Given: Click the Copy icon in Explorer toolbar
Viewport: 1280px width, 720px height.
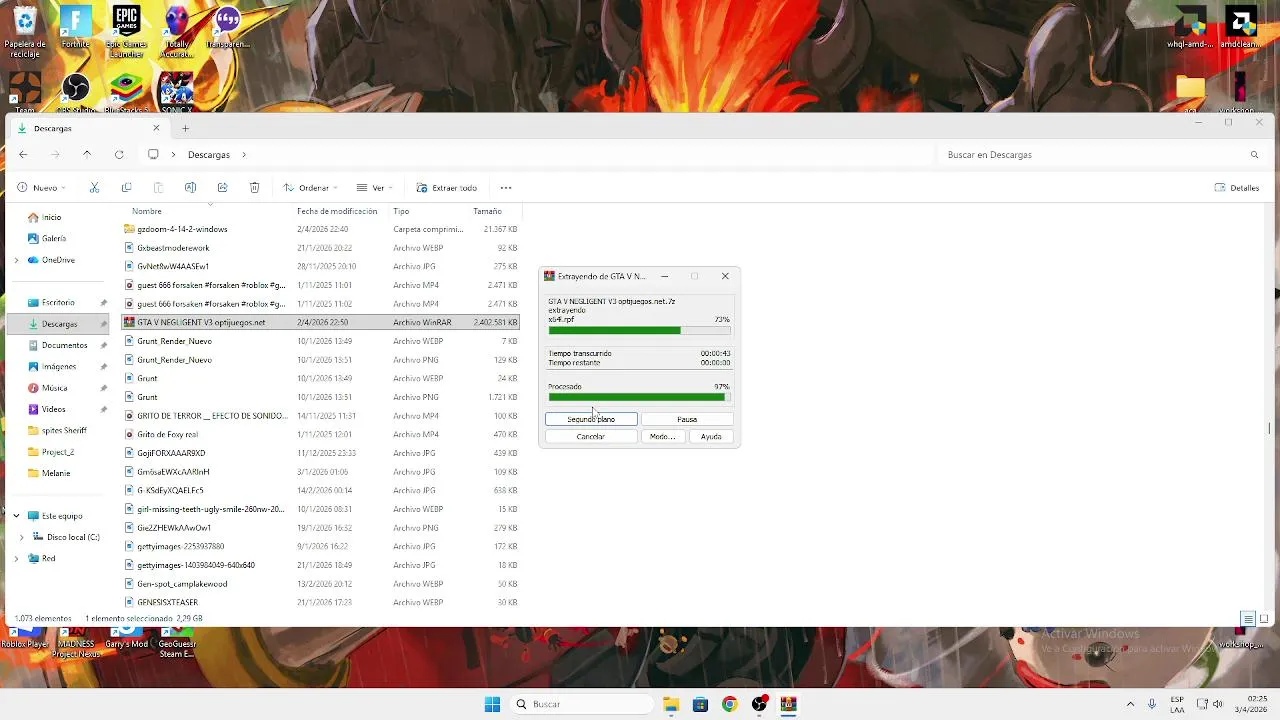Looking at the screenshot, I should click(126, 187).
